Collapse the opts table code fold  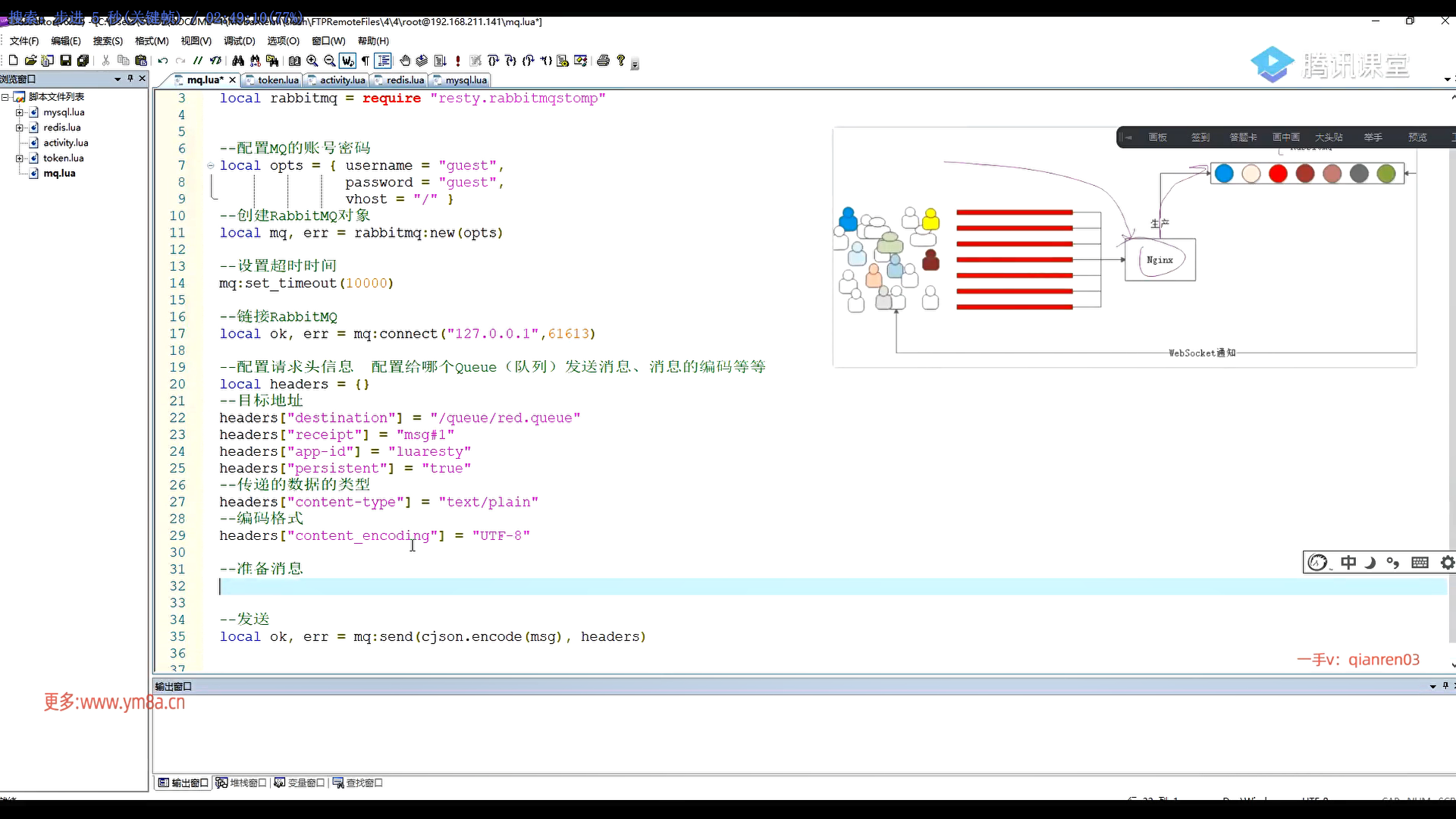coord(210,165)
